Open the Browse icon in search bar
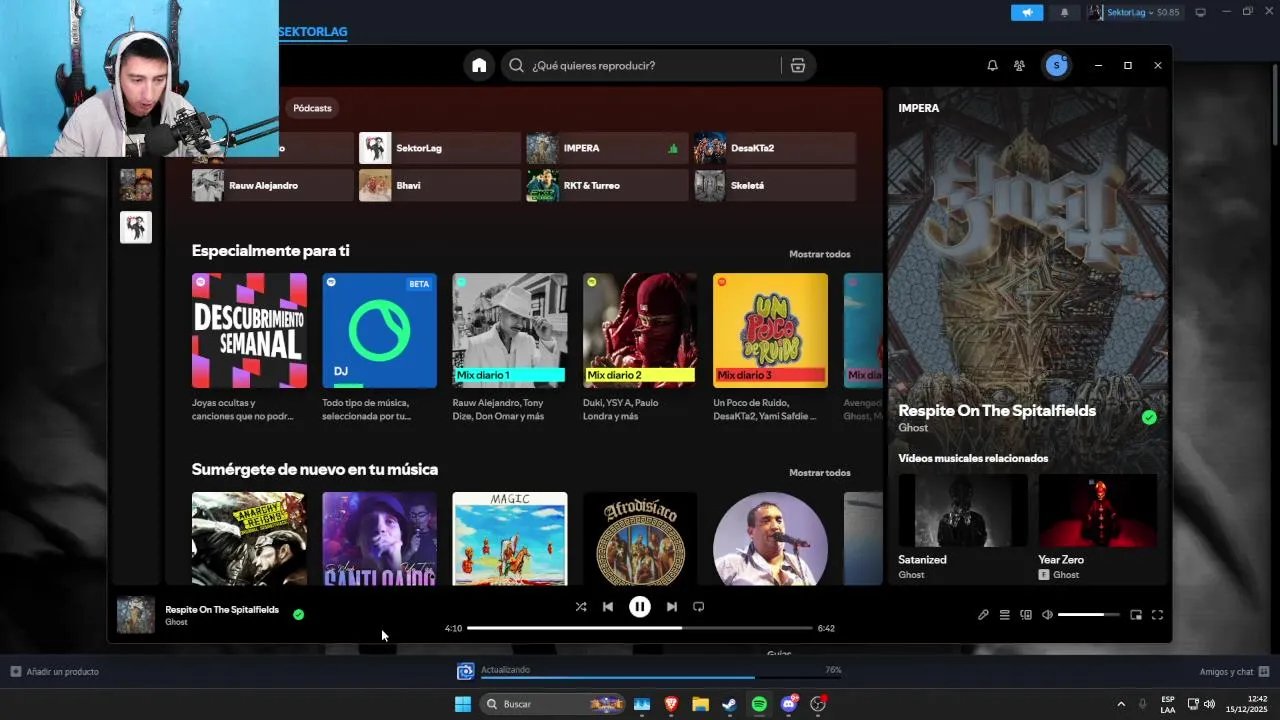 pyautogui.click(x=797, y=65)
